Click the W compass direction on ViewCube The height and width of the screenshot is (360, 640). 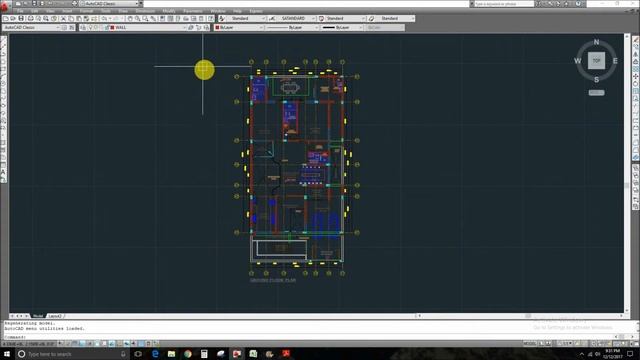[578, 61]
